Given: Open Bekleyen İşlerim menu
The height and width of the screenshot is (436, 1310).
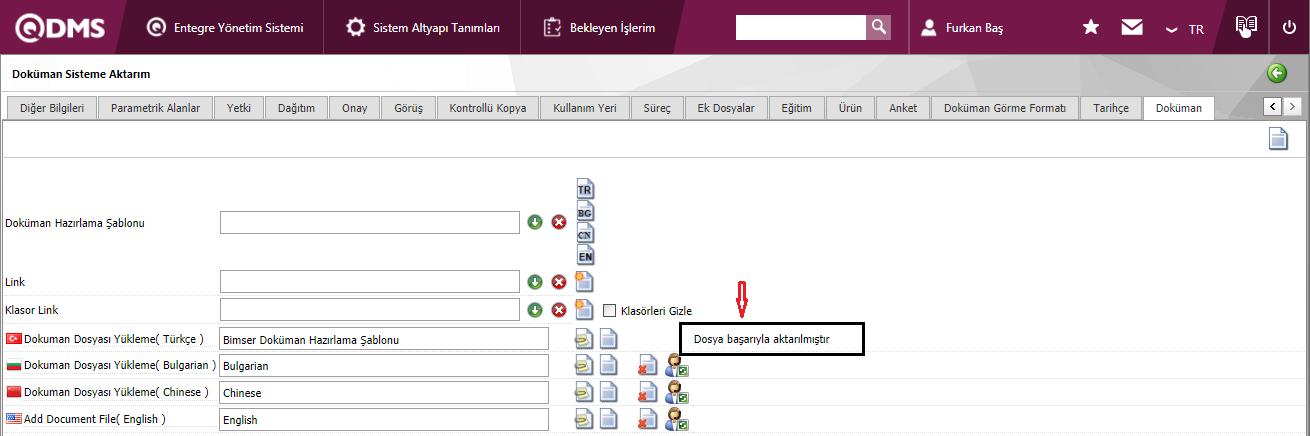Looking at the screenshot, I should (x=599, y=27).
